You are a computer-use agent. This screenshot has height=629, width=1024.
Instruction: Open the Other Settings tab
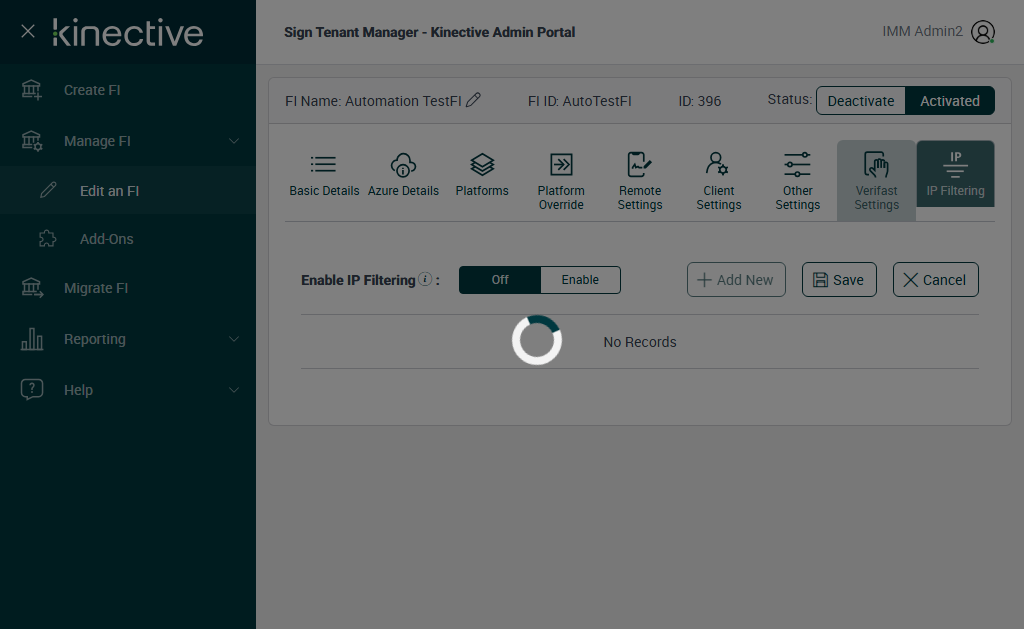[797, 181]
